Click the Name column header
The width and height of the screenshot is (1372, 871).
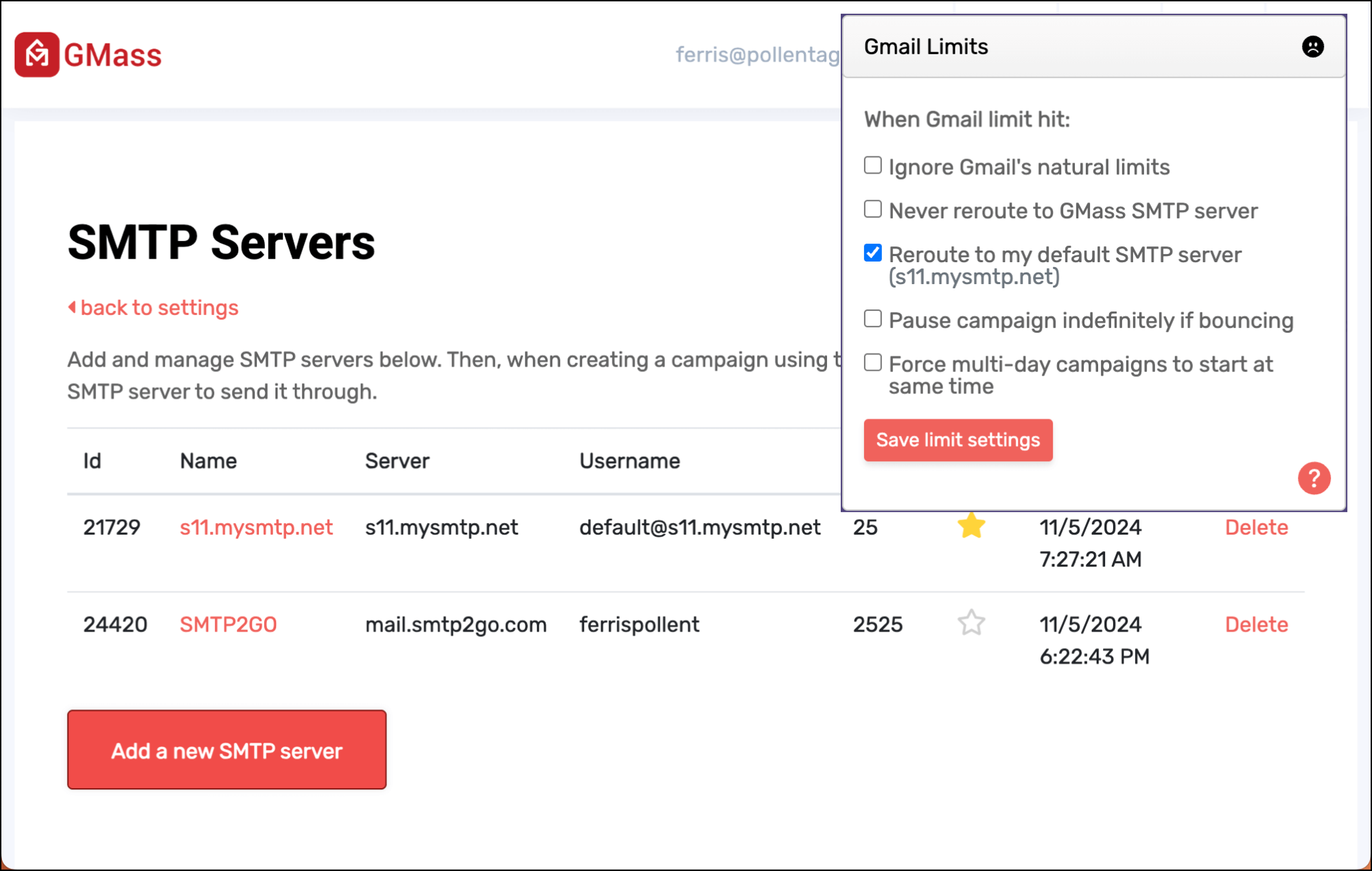[x=208, y=461]
